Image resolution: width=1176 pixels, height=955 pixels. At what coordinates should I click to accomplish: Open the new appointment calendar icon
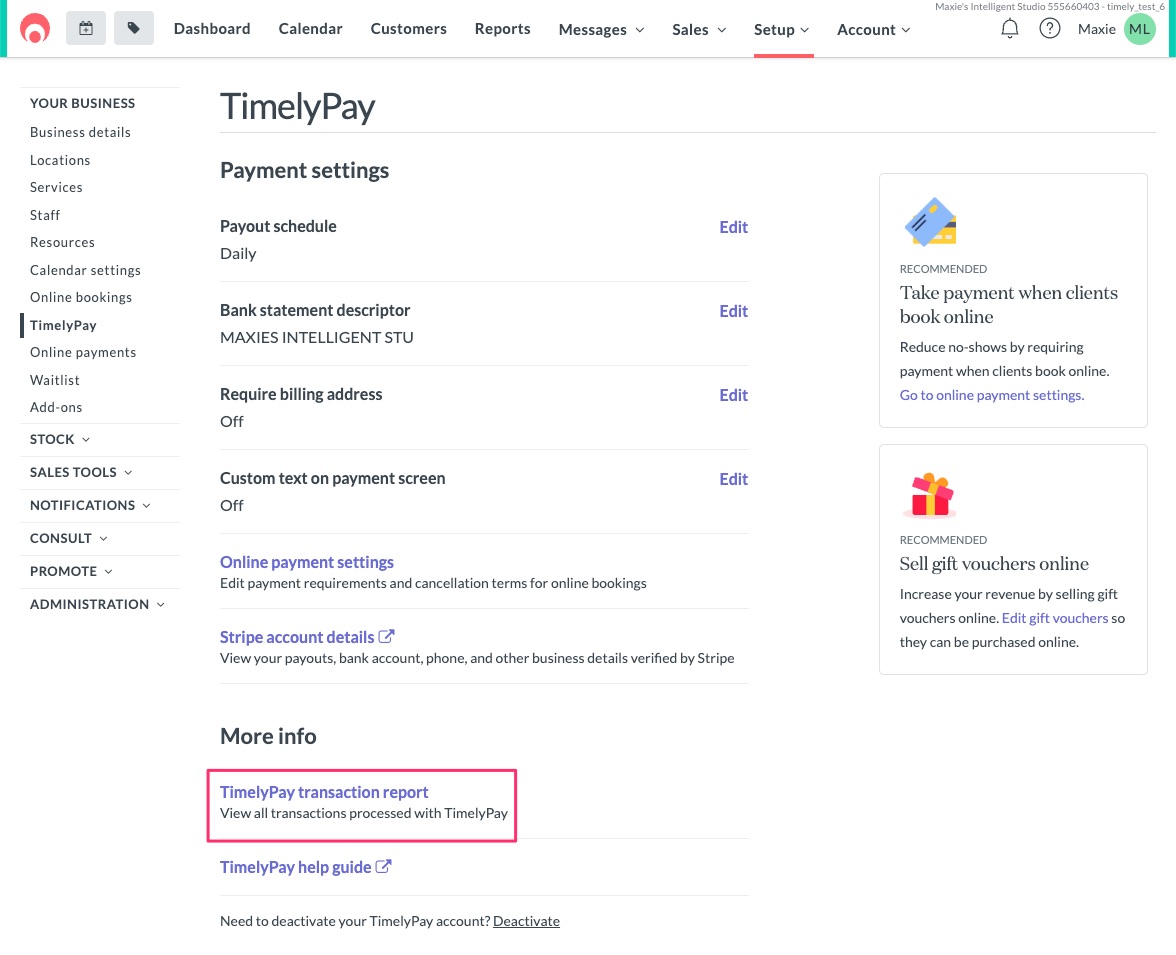[x=86, y=29]
